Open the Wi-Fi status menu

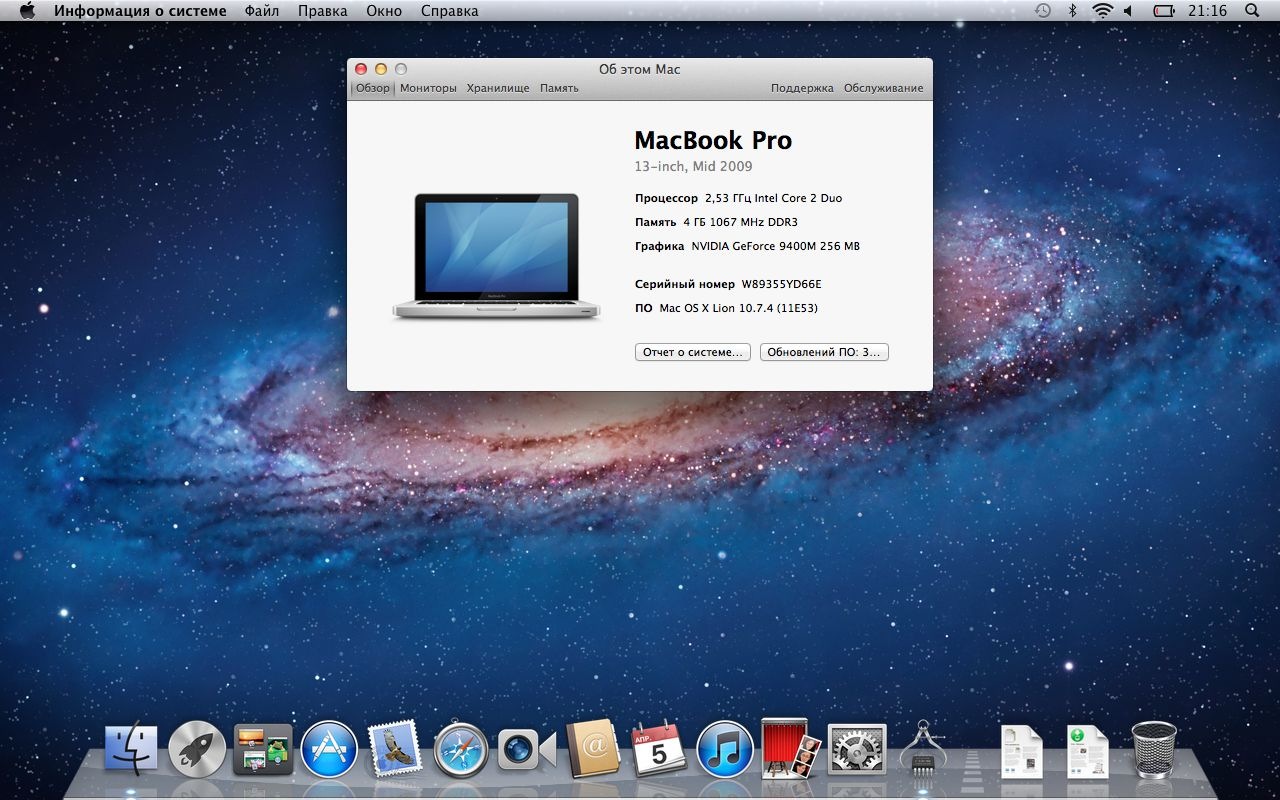tap(1102, 11)
